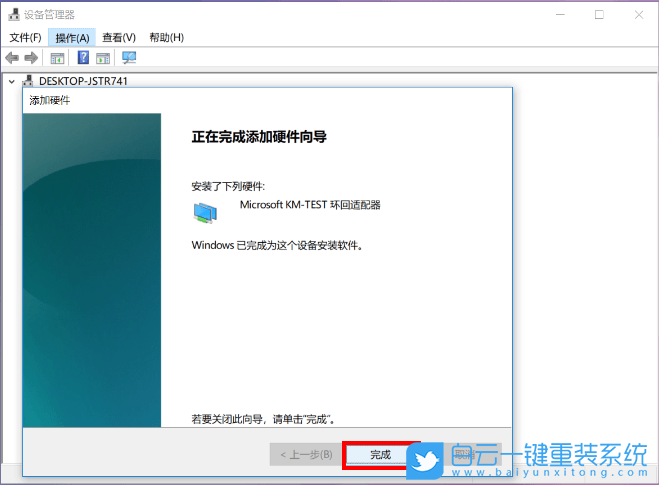Open the 文件(F) menu
This screenshot has height=485, width=659.
click(x=25, y=37)
